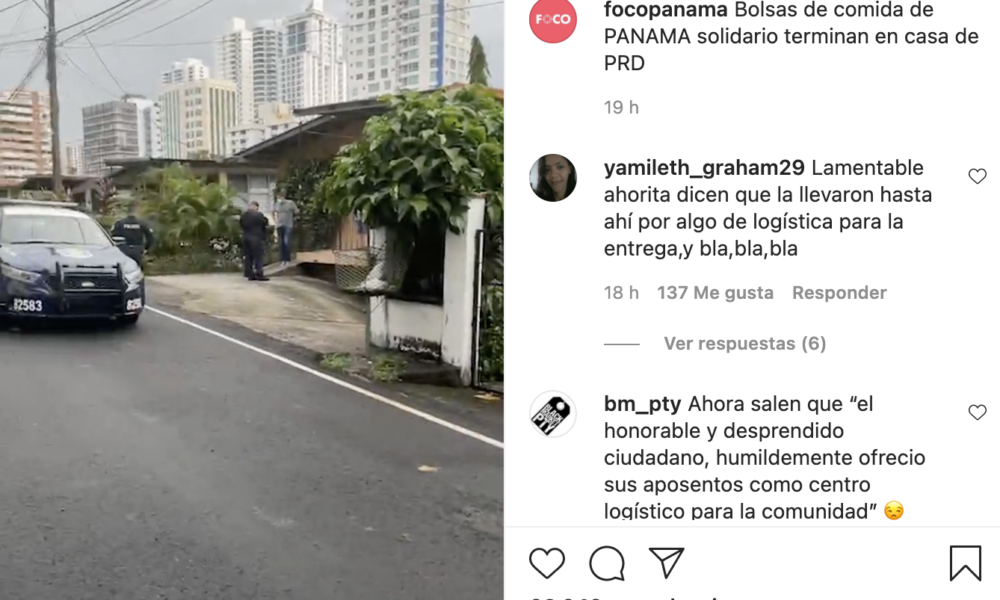Screen dimensions: 1000x600
Task: Share post via paper plane icon
Action: [x=666, y=562]
